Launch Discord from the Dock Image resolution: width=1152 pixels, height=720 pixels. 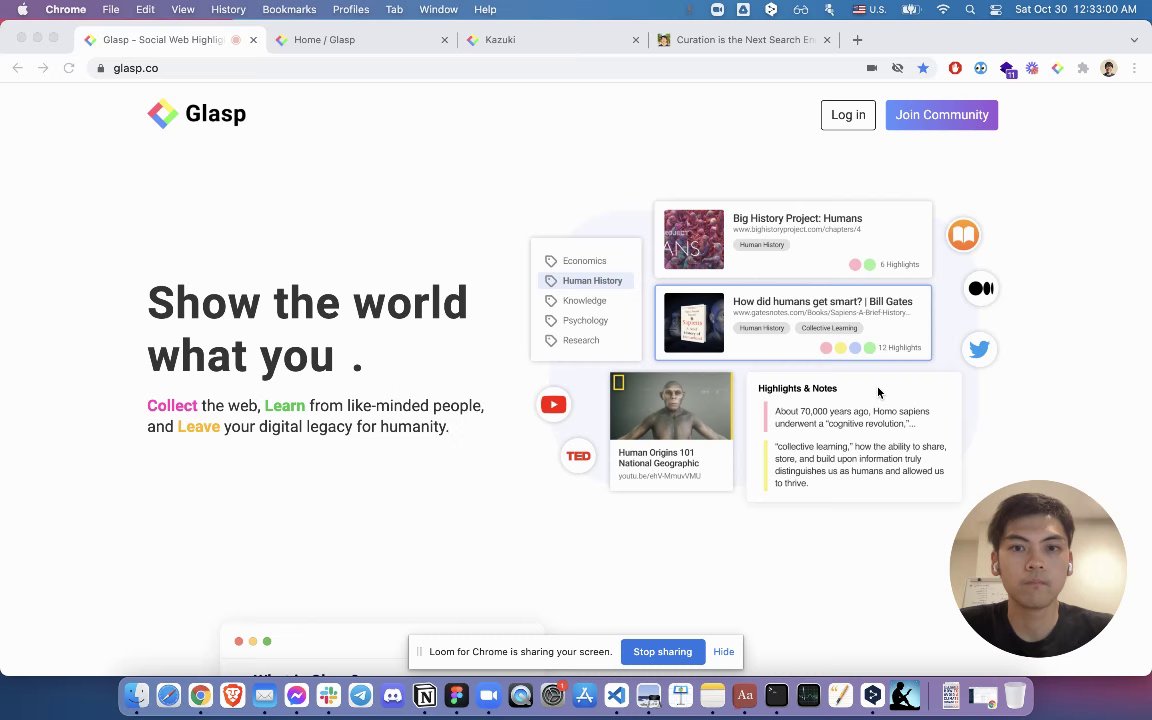[x=393, y=695]
